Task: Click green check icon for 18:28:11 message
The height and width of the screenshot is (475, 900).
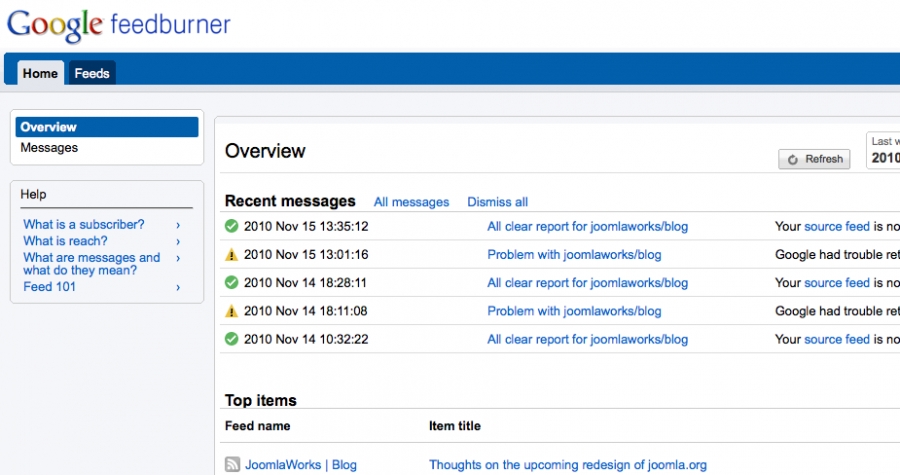Action: (231, 283)
